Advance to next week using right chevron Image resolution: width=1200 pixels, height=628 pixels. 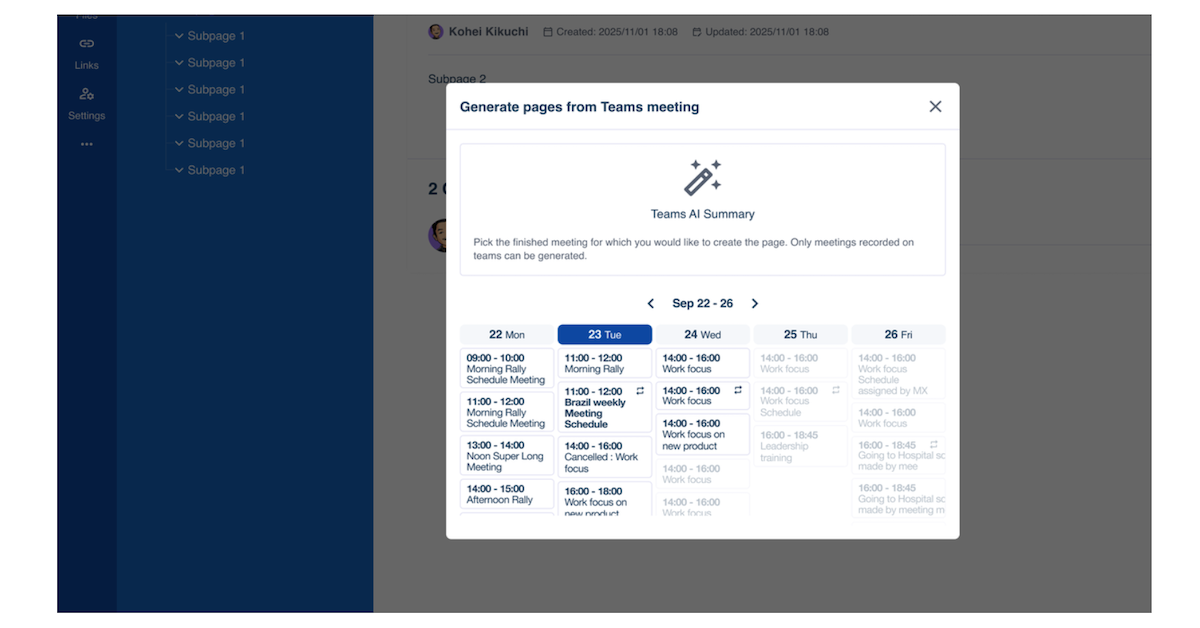[755, 304]
